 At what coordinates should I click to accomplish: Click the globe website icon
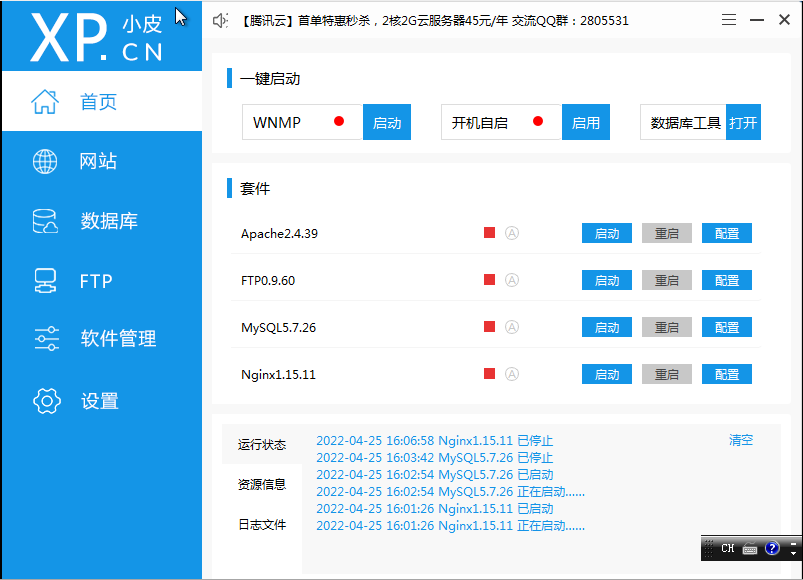(x=45, y=161)
